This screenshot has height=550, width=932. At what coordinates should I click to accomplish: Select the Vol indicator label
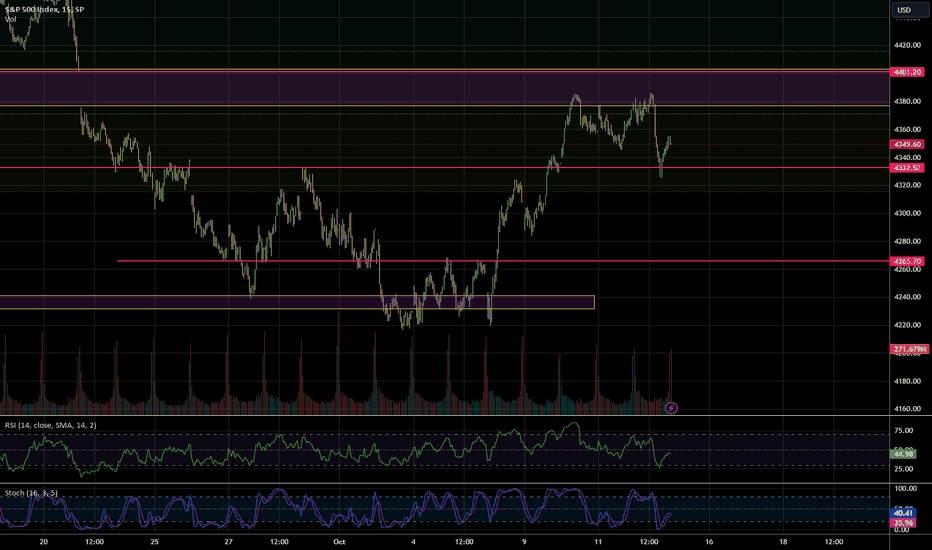(11, 20)
